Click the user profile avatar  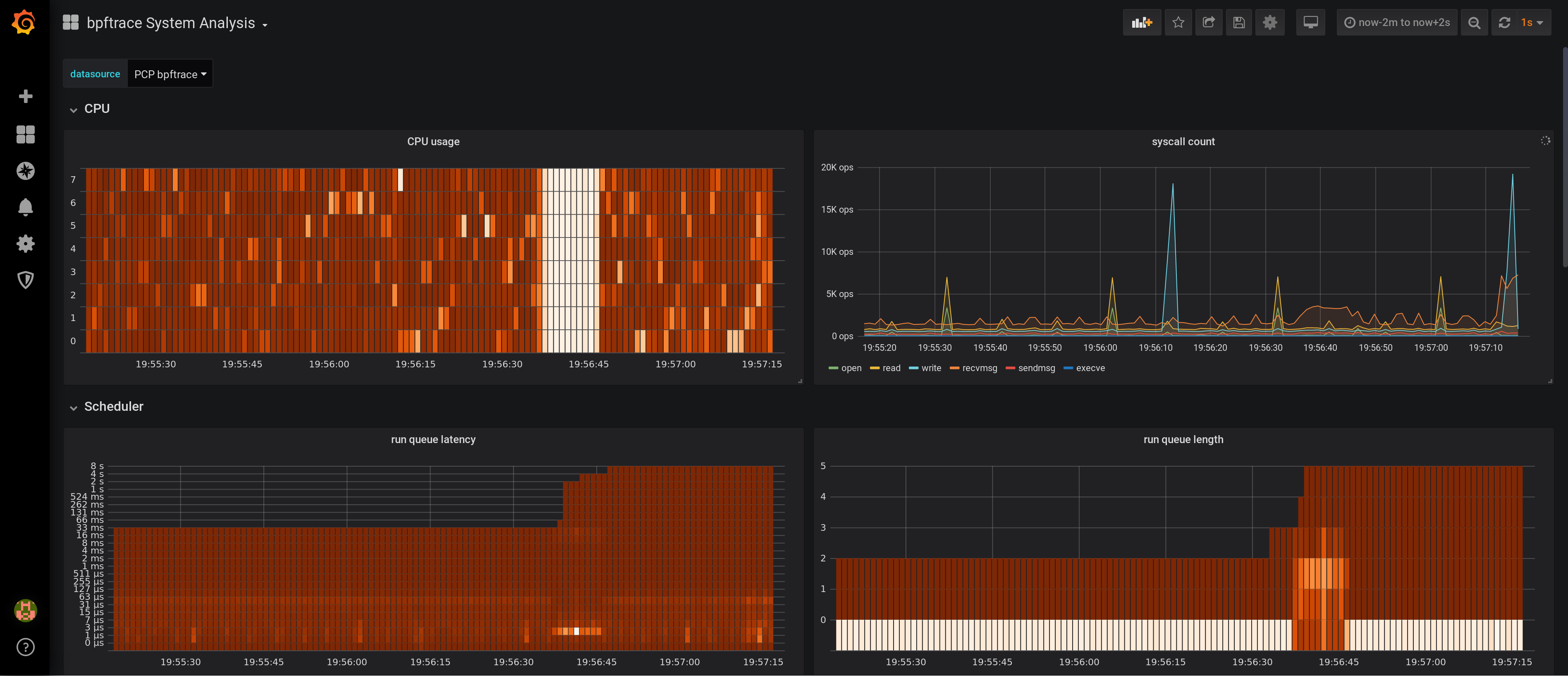coord(26,611)
